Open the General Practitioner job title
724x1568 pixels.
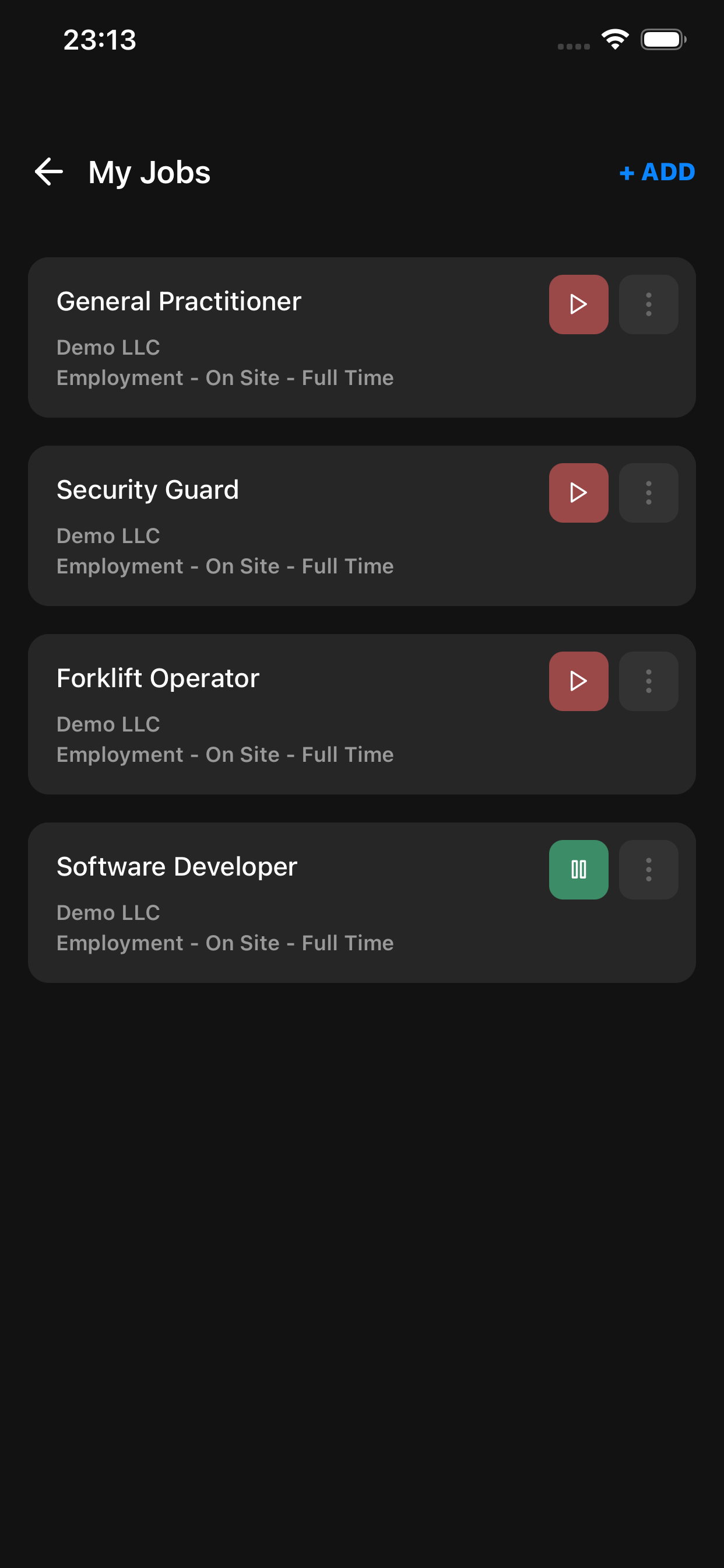[179, 302]
